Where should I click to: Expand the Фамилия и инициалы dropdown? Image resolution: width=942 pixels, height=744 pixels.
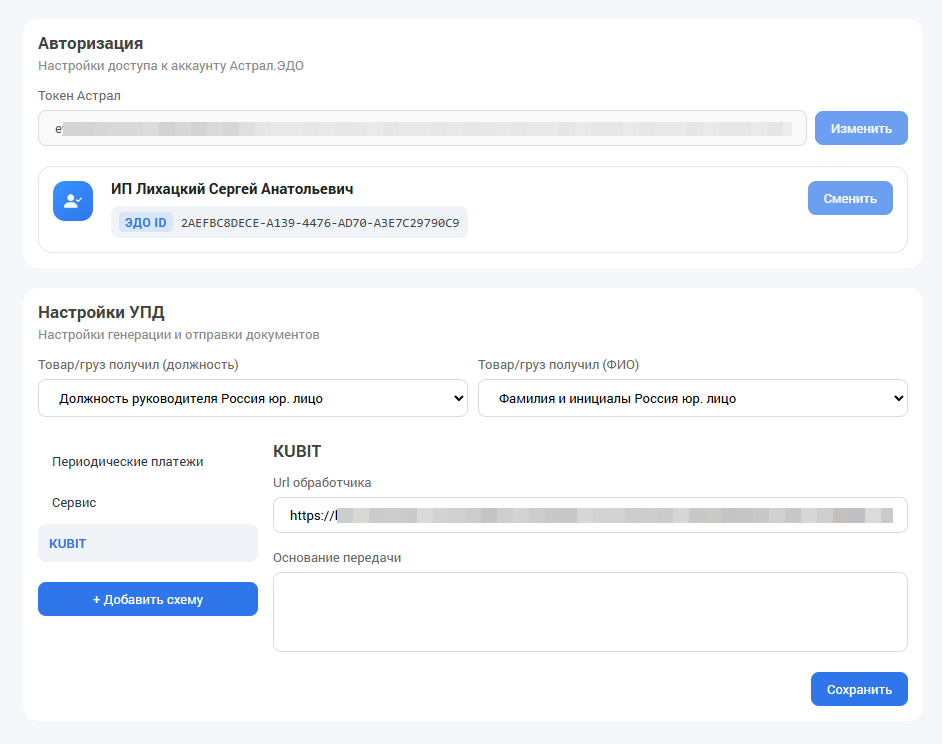point(692,398)
